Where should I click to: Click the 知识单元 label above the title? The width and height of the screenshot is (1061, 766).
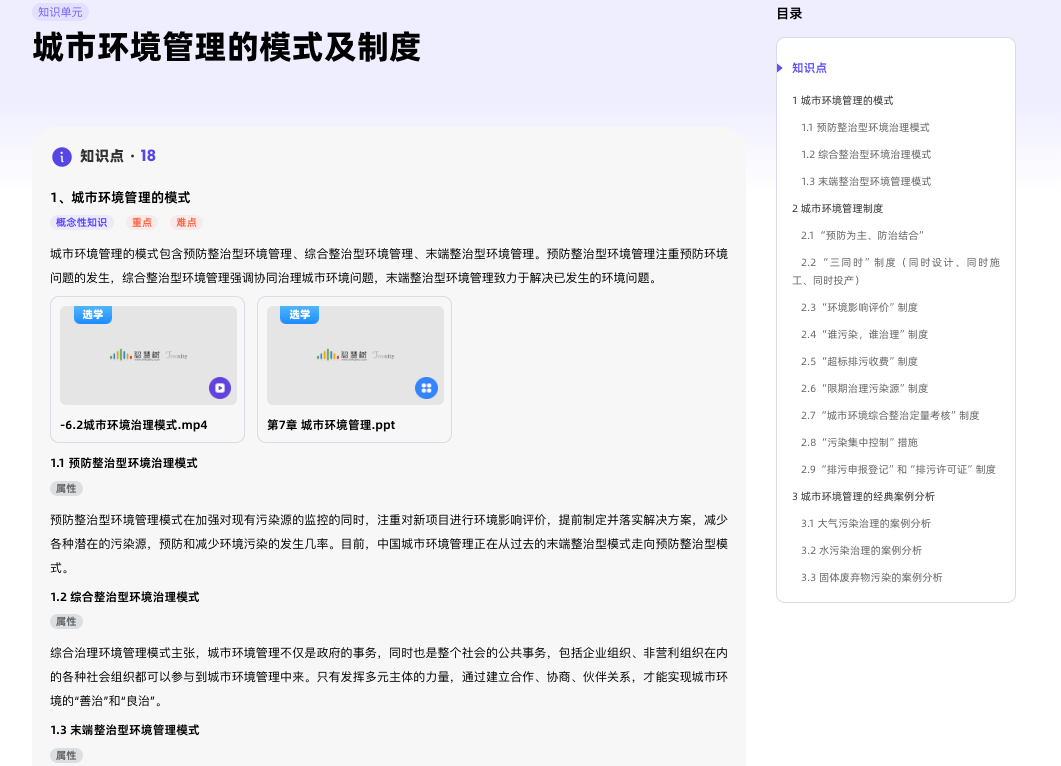60,12
